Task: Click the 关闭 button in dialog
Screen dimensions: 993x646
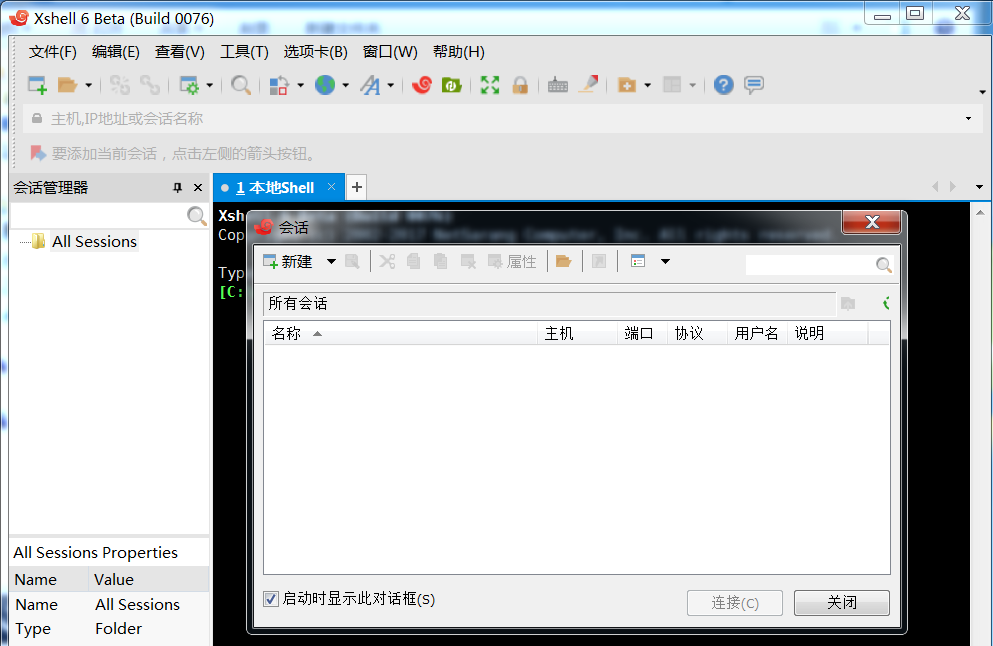Action: click(x=842, y=603)
